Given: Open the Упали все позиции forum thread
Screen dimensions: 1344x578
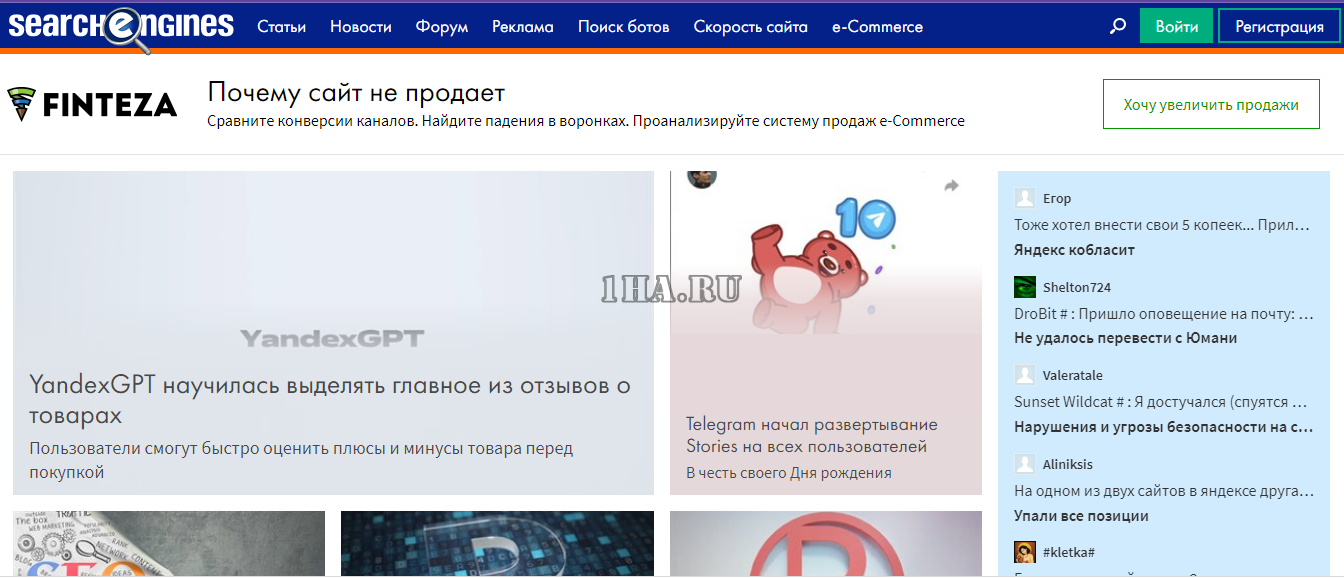Looking at the screenshot, I should click(x=1081, y=516).
